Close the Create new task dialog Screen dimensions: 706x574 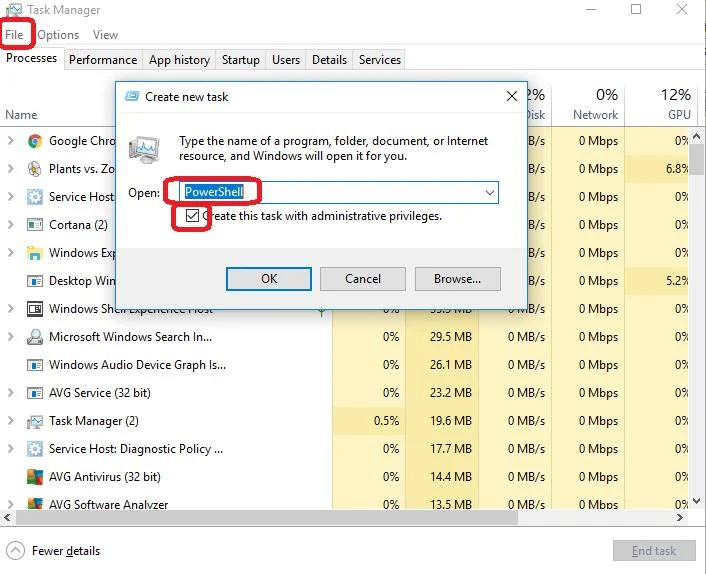[511, 96]
